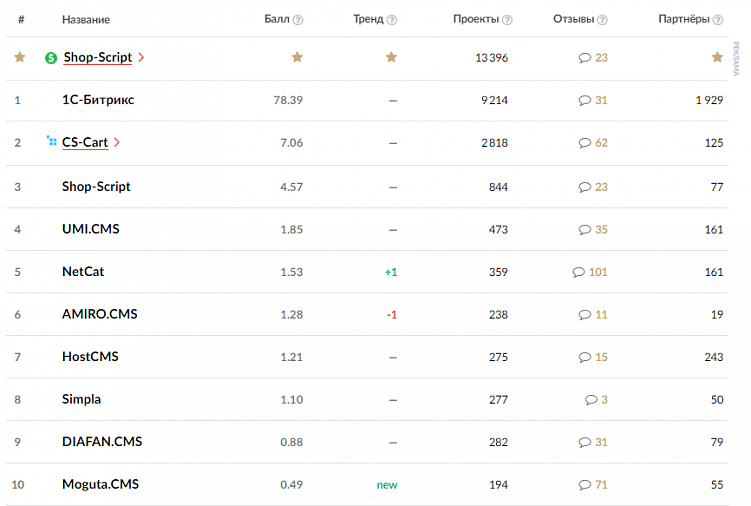The height and width of the screenshot is (506, 751).
Task: Expand the red chevron next to CS-Cart
Action: [117, 142]
